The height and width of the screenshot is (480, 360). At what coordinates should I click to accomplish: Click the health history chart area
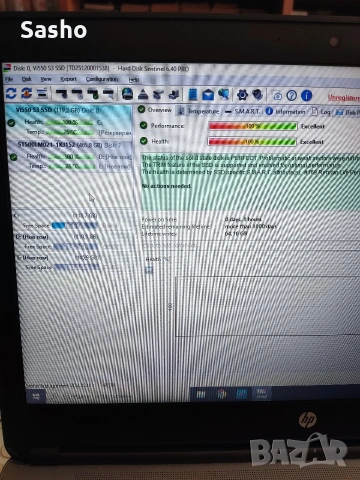(268, 306)
